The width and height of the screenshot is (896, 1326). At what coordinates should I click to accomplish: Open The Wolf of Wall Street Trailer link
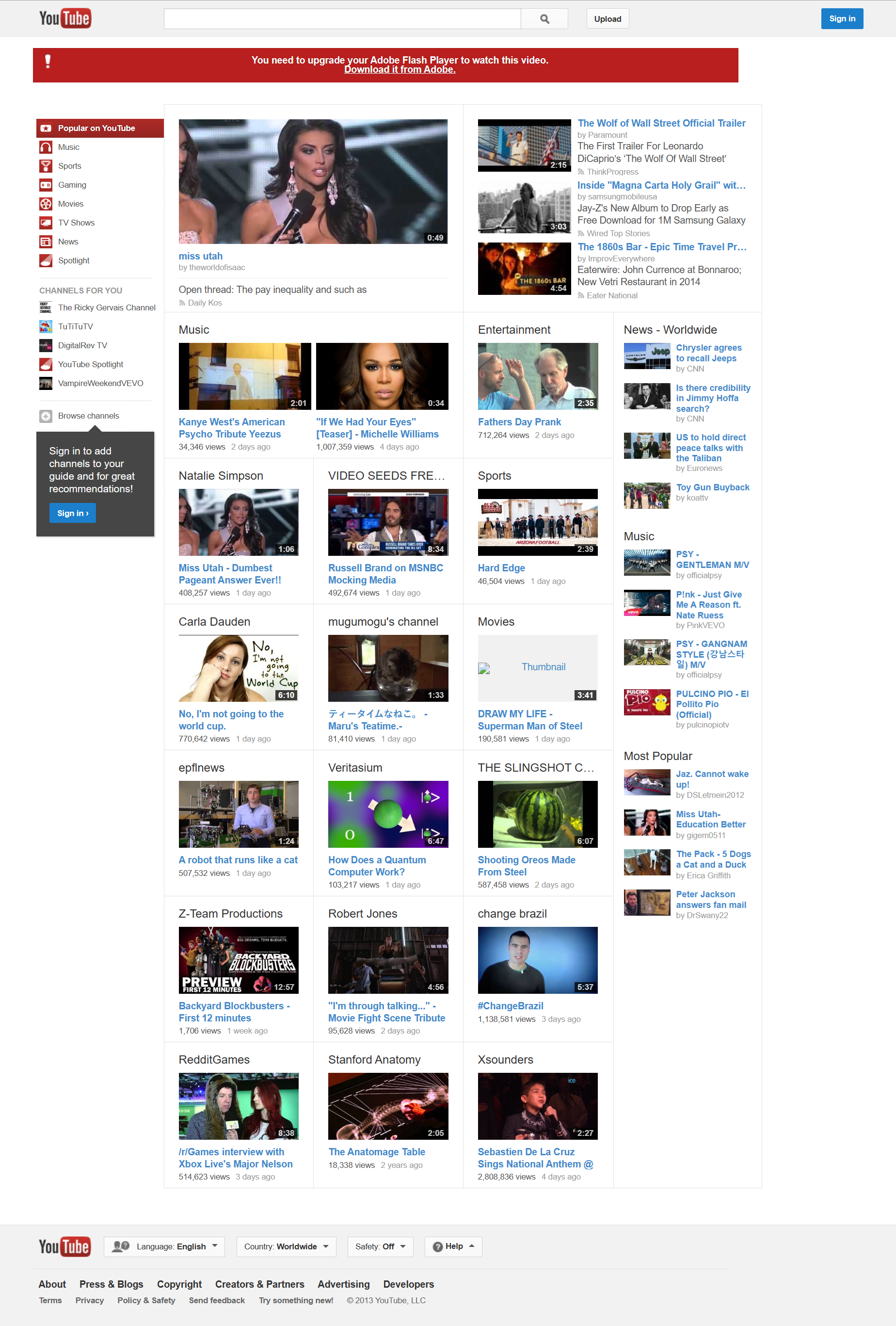(x=662, y=123)
